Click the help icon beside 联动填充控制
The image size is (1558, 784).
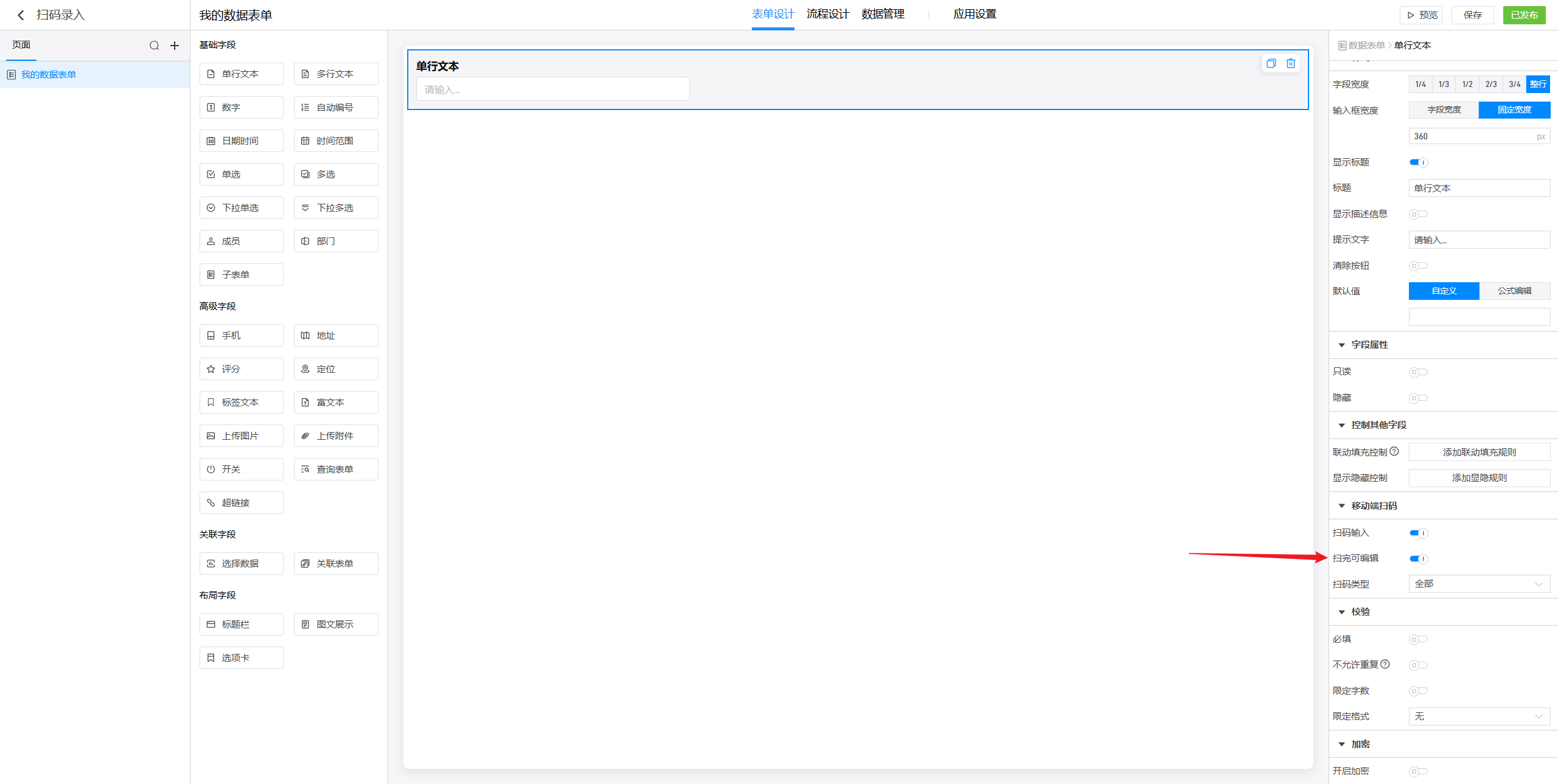(x=1394, y=451)
